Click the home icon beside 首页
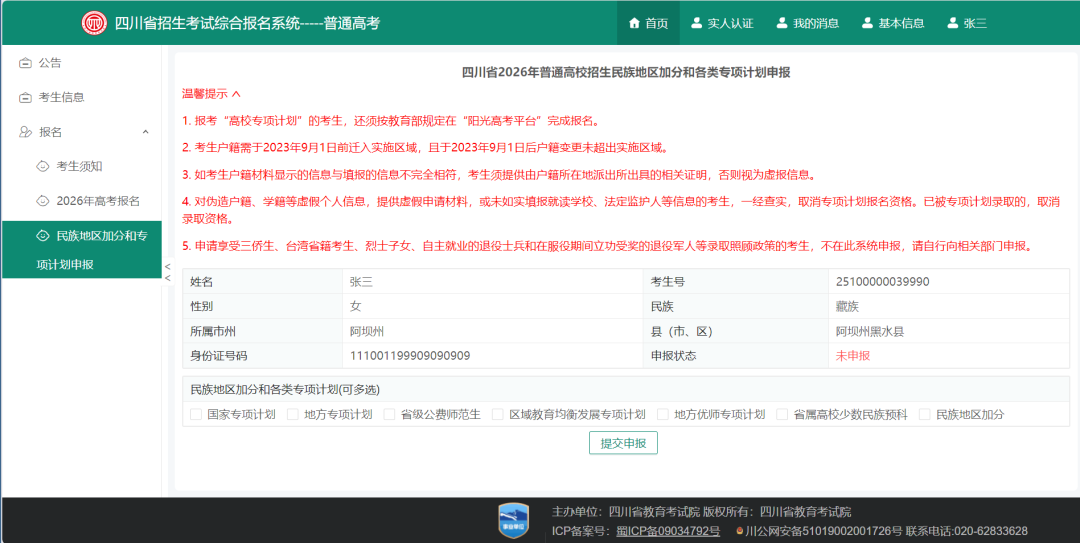This screenshot has height=543, width=1080. (633, 23)
